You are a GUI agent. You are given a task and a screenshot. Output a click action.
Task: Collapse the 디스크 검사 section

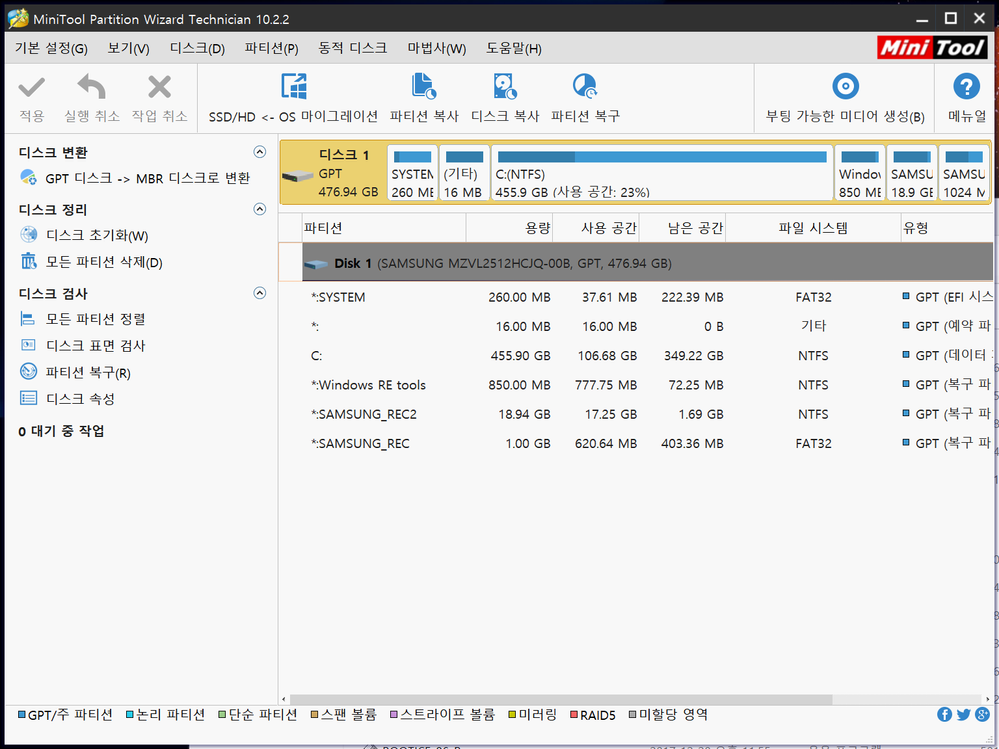[x=259, y=293]
